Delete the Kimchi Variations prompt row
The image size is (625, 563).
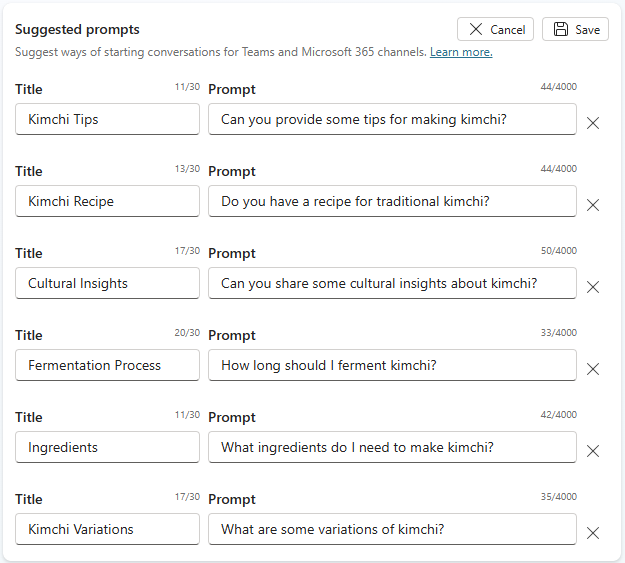(592, 533)
